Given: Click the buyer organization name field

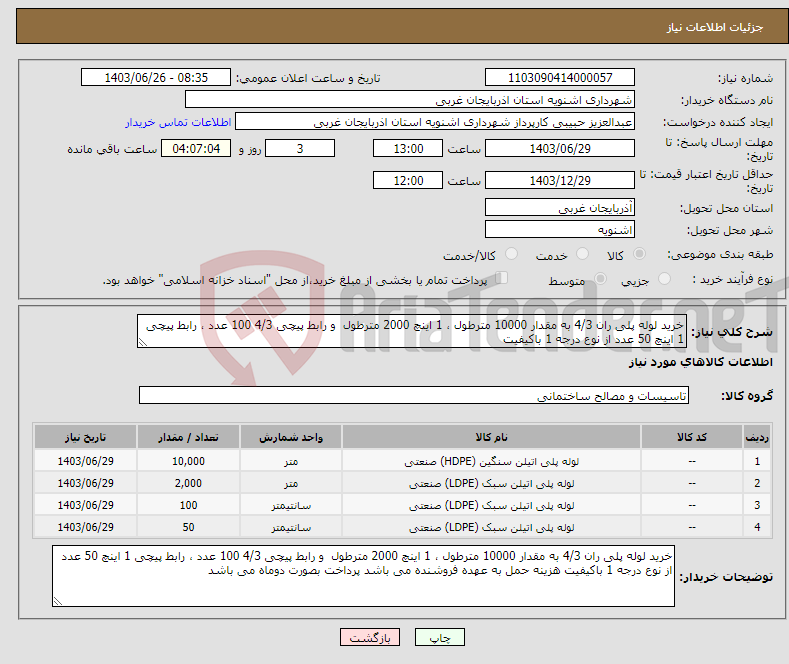Looking at the screenshot, I should [410, 99].
